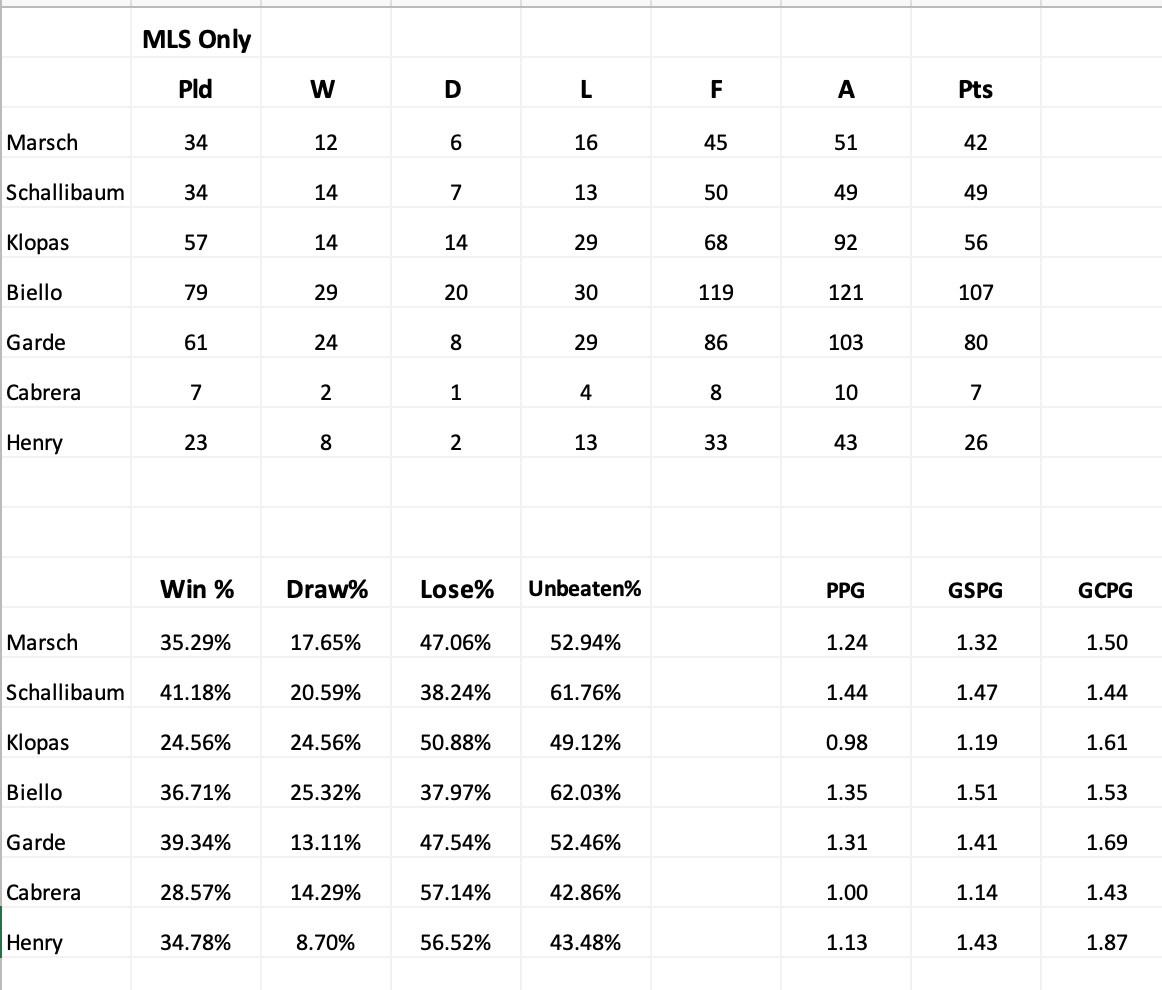Select Cabrera's draws cell in top table
The image size is (1162, 990).
(455, 392)
